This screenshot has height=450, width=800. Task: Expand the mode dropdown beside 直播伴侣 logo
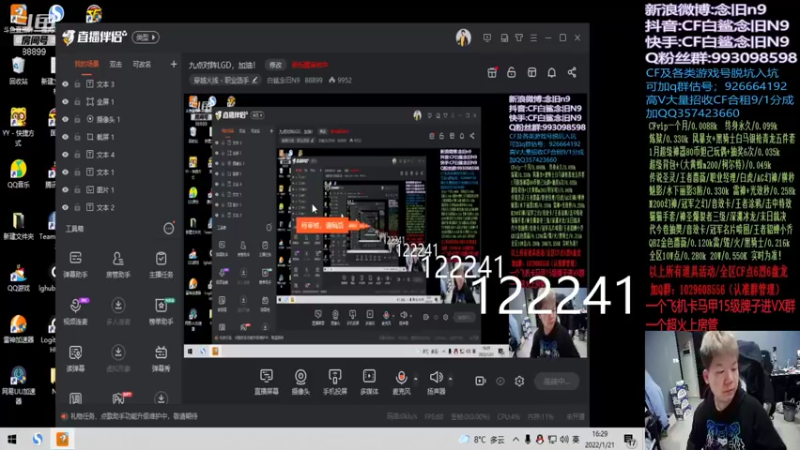click(145, 37)
